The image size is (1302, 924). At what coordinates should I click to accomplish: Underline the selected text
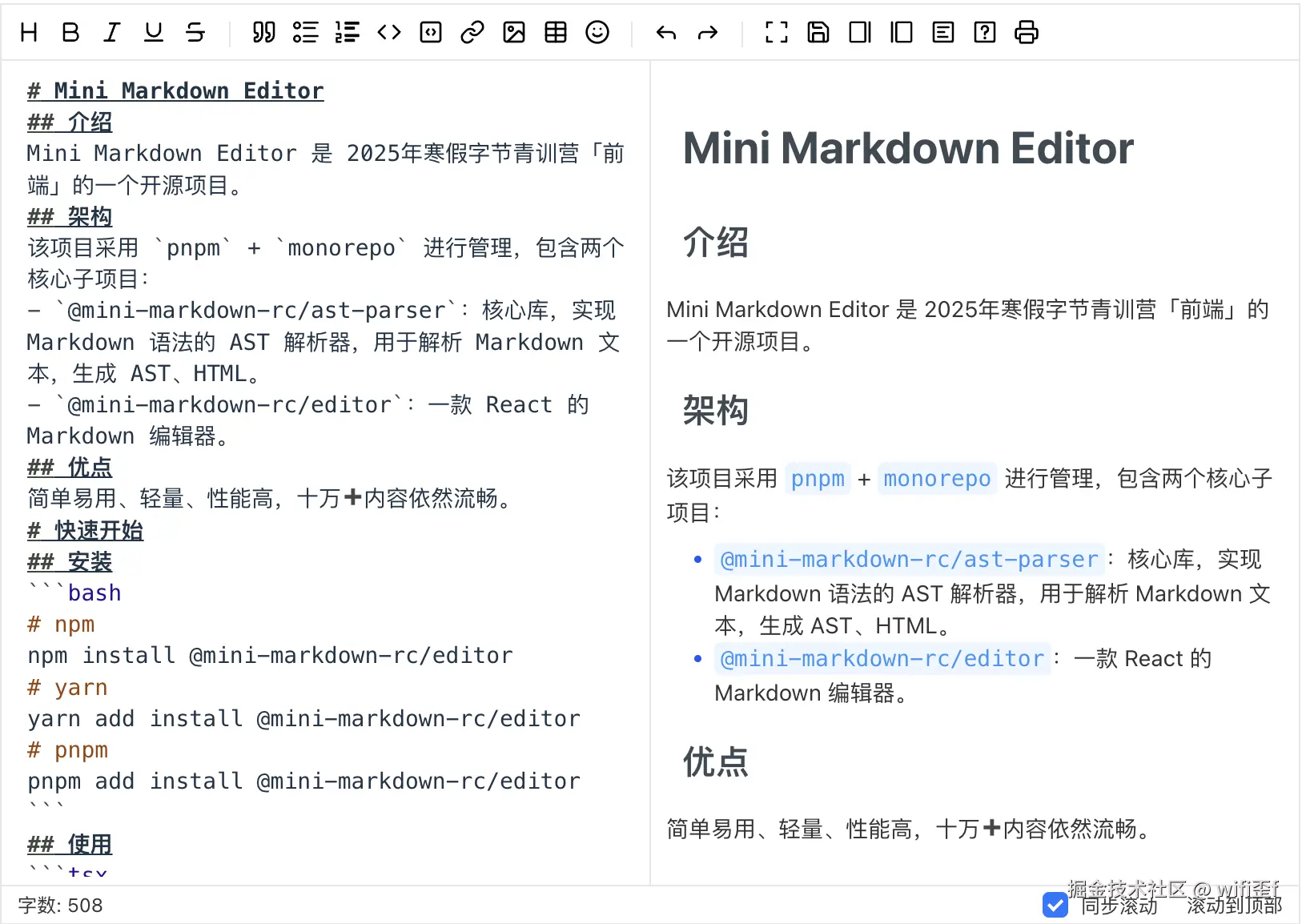(154, 32)
